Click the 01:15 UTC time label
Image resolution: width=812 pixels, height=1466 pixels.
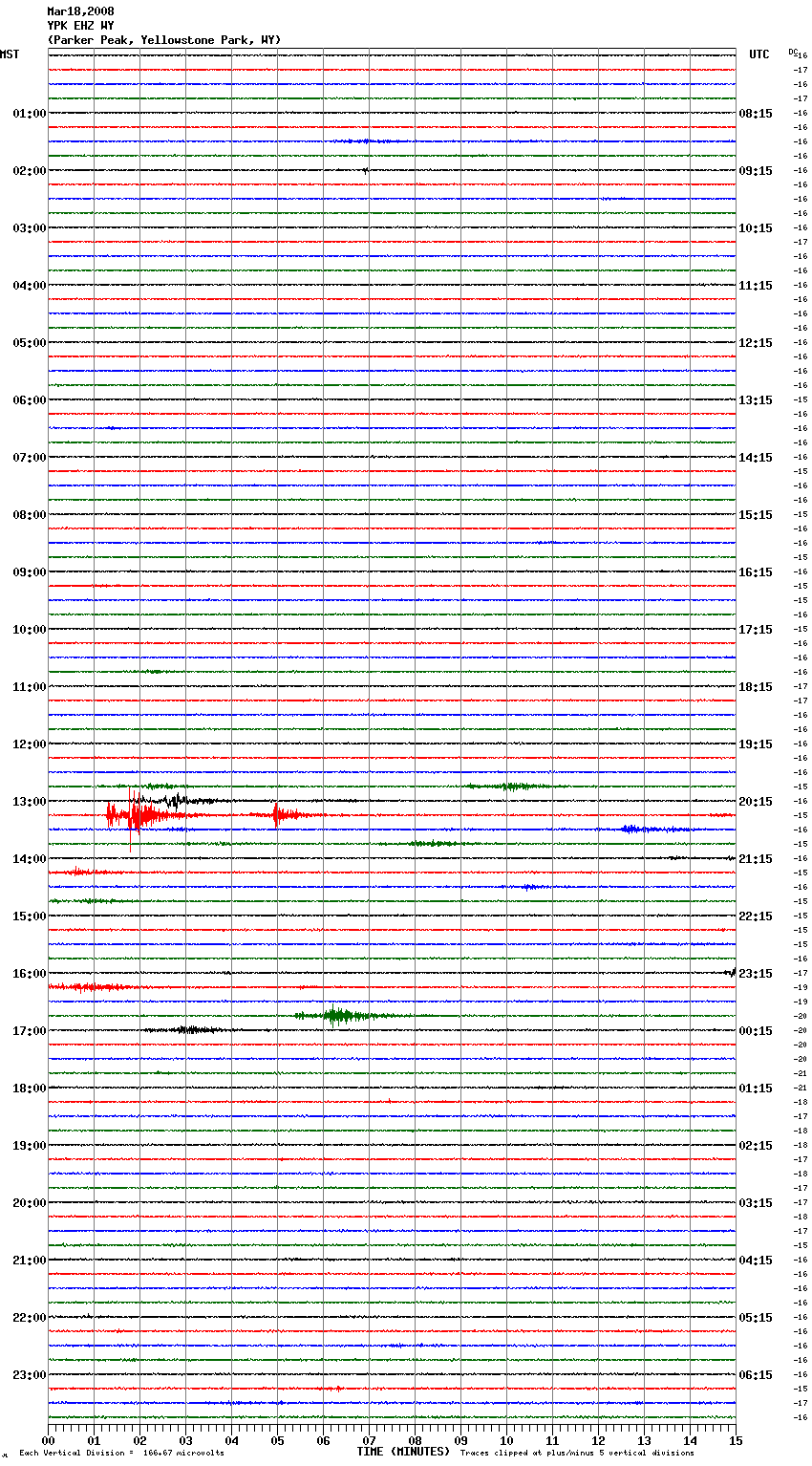click(756, 1089)
